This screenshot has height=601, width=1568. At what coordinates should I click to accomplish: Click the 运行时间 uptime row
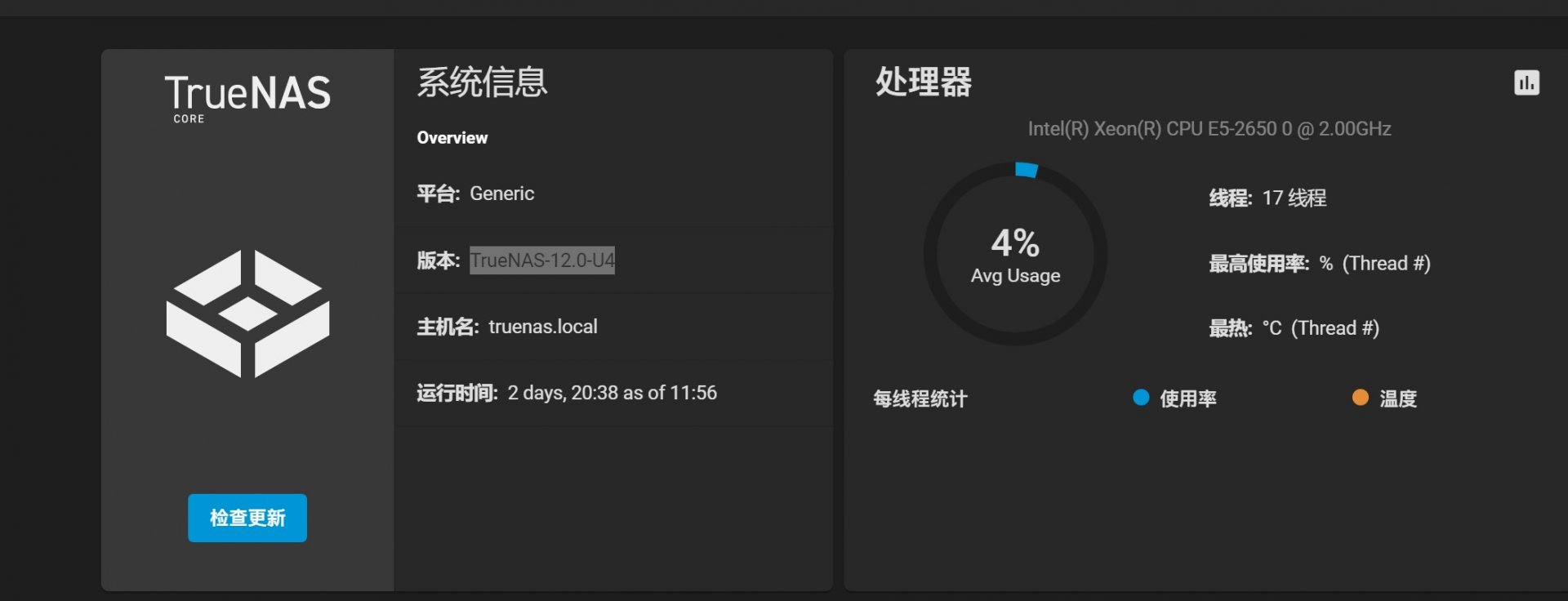point(613,393)
